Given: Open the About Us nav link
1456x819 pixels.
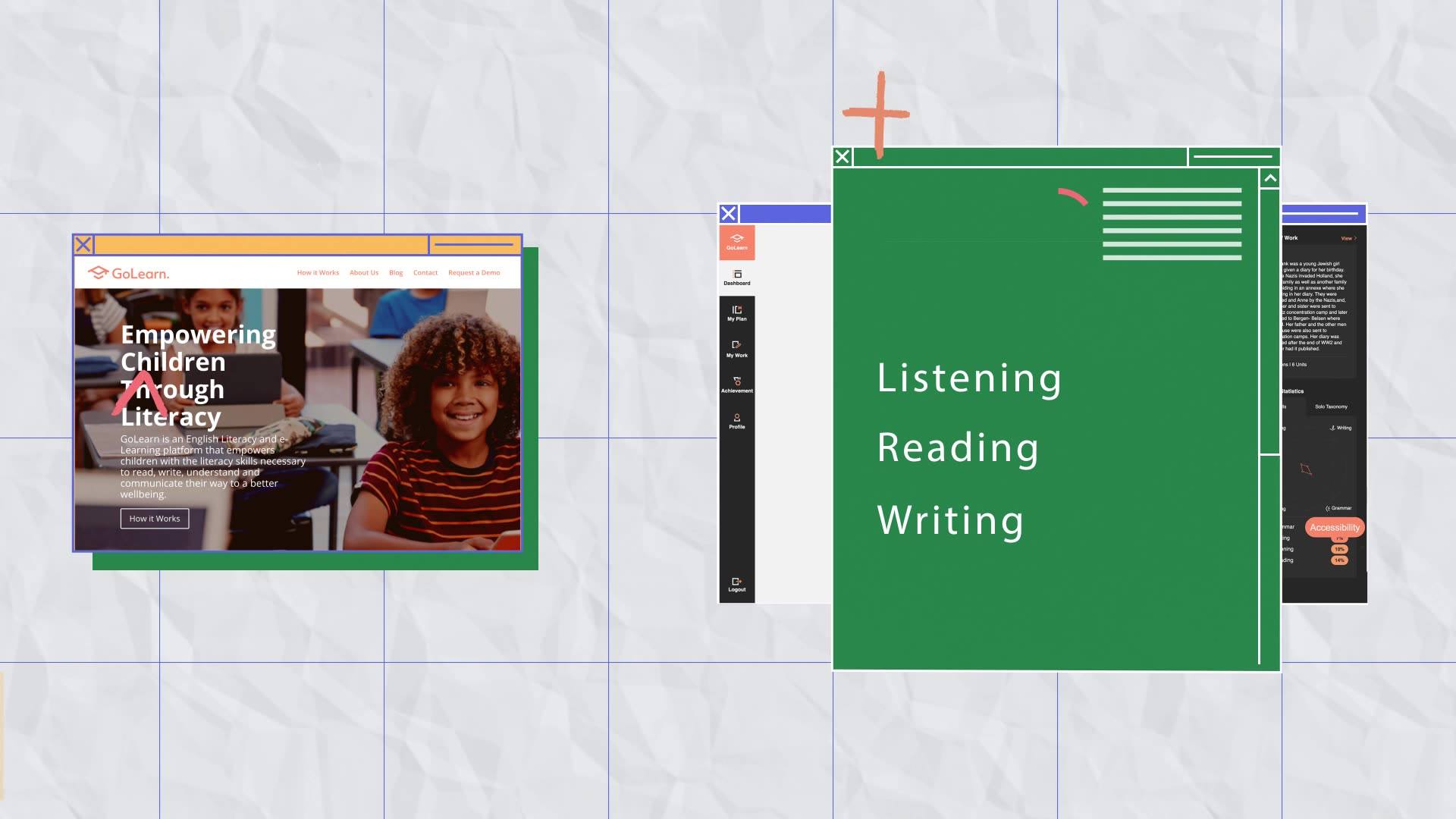Looking at the screenshot, I should coord(364,273).
